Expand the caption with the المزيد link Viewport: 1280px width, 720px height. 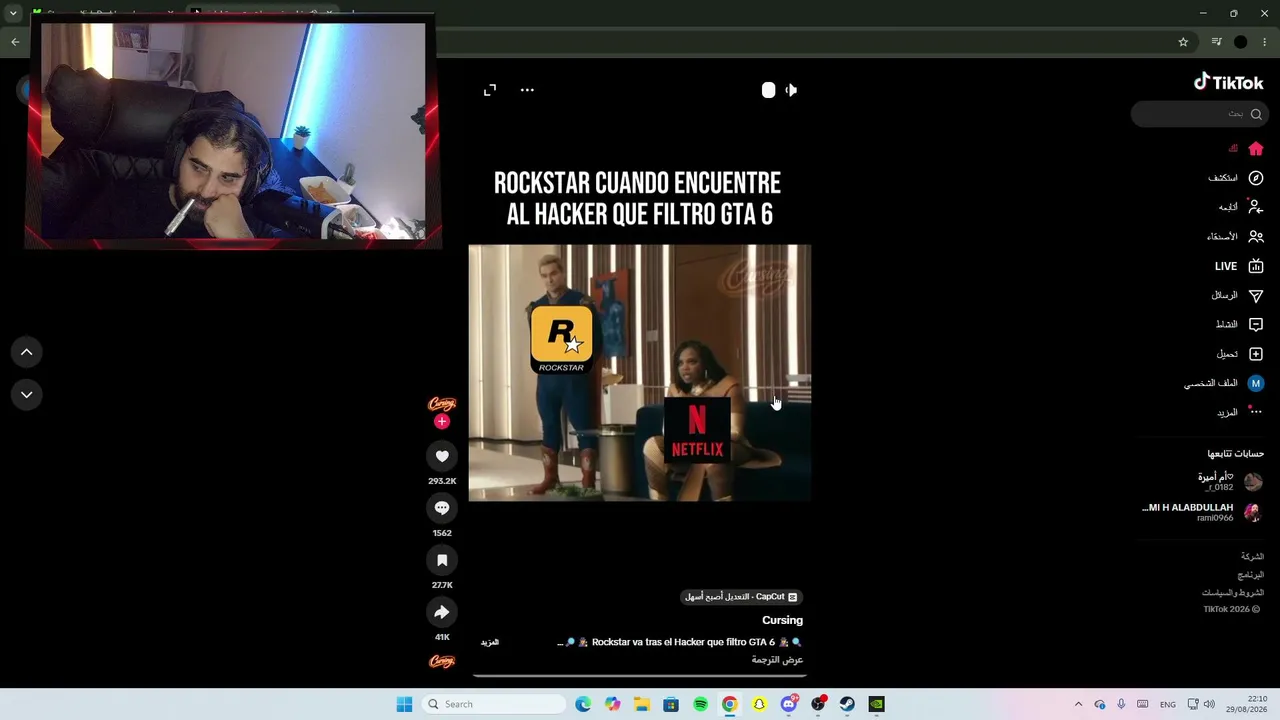click(490, 642)
